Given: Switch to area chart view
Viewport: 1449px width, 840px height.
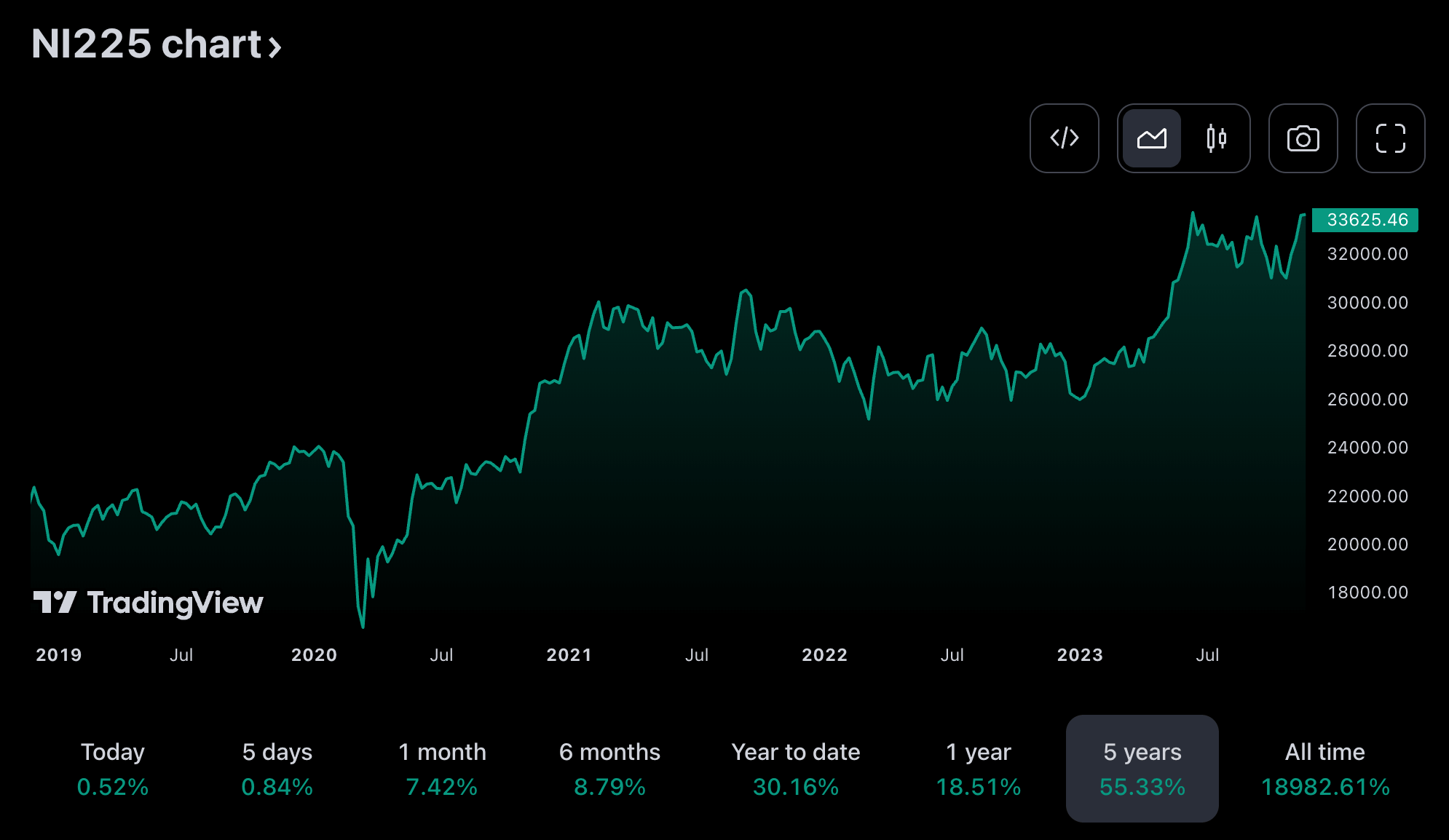Looking at the screenshot, I should (1151, 138).
